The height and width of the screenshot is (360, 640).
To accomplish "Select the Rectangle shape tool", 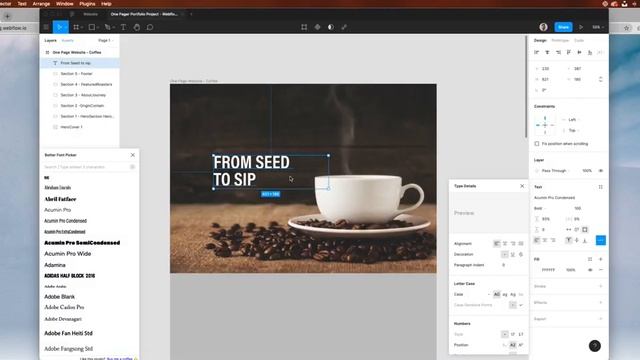I will pos(92,27).
